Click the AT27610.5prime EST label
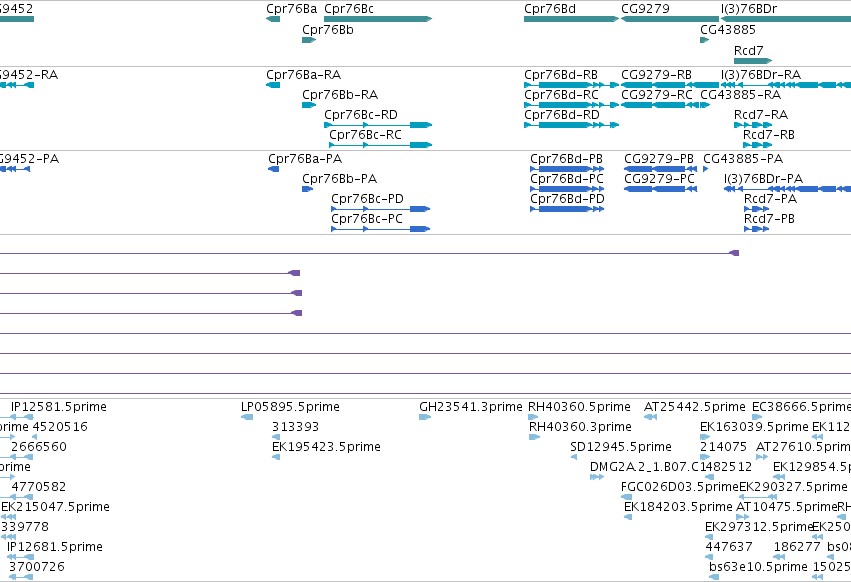 pyautogui.click(x=803, y=447)
